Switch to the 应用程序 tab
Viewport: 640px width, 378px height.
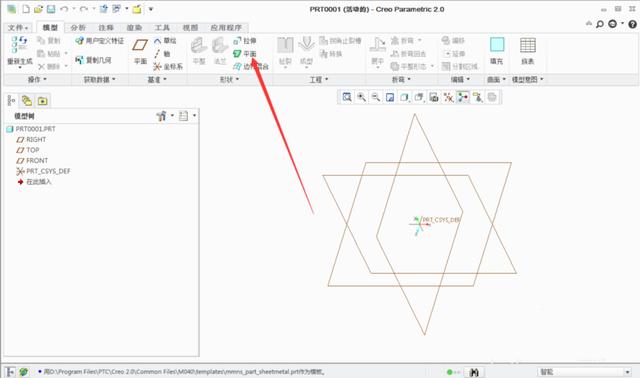tap(226, 27)
